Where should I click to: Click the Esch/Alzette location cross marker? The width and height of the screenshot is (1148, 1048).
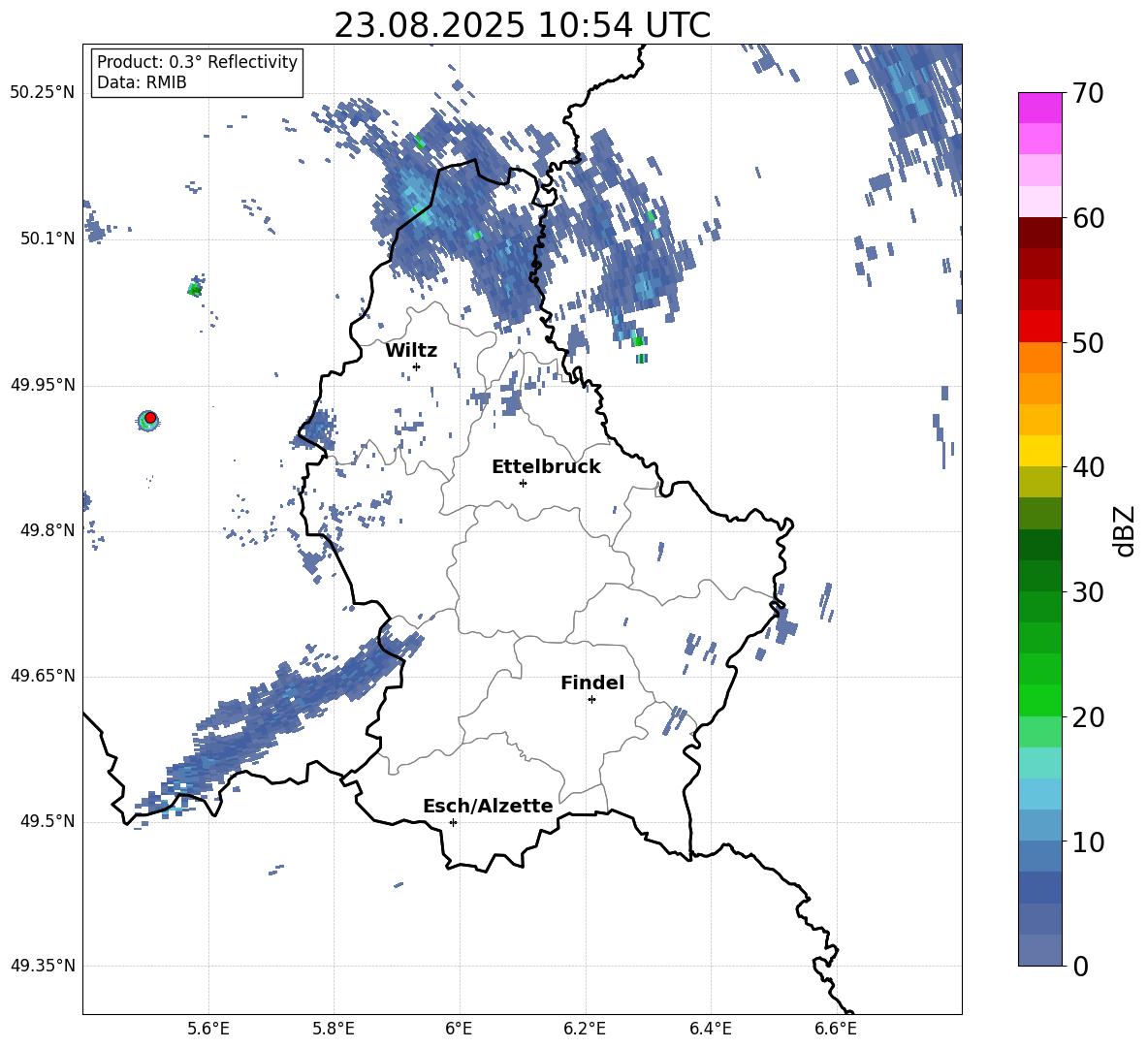click(x=453, y=822)
